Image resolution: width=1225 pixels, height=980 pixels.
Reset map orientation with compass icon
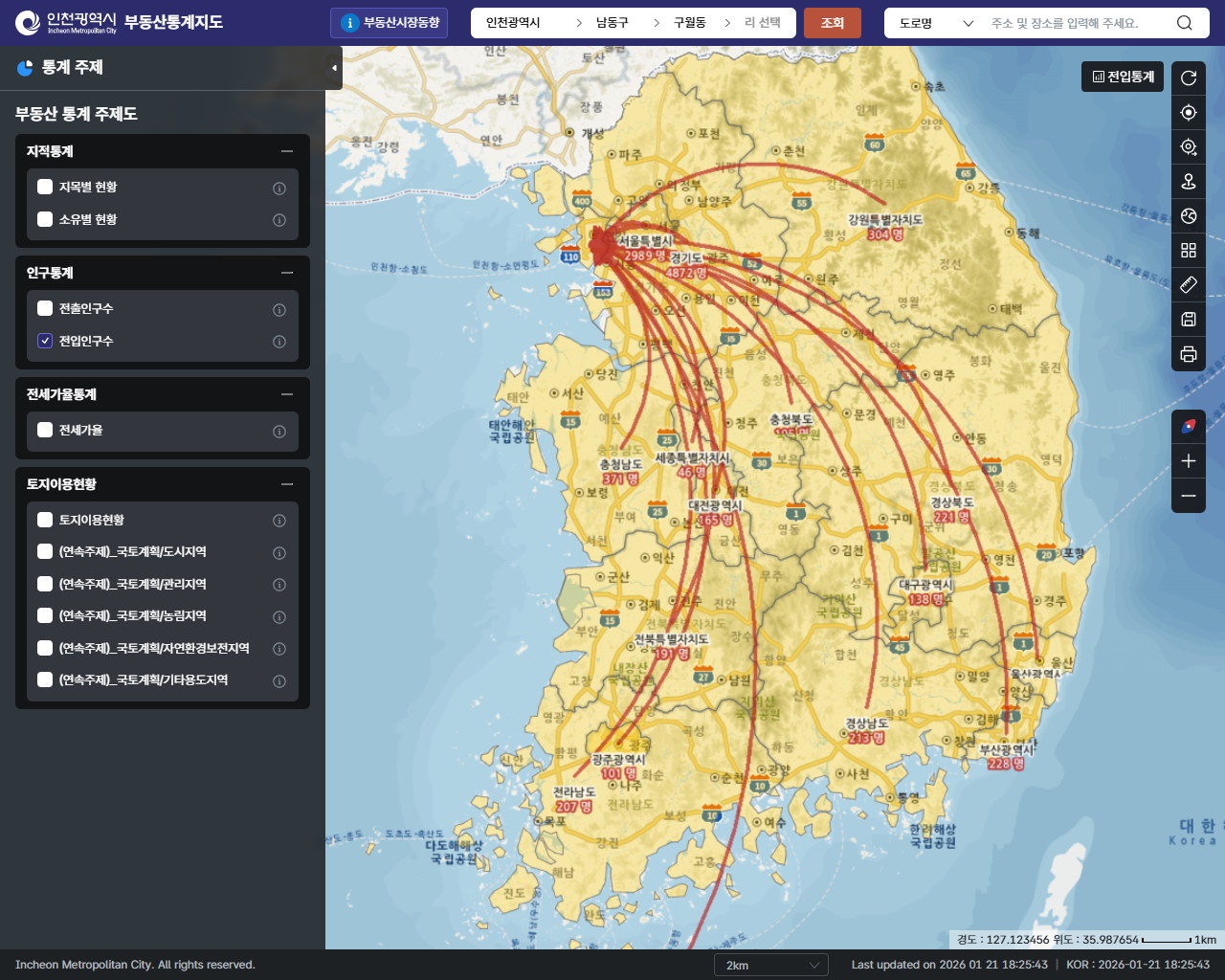pos(1189,427)
